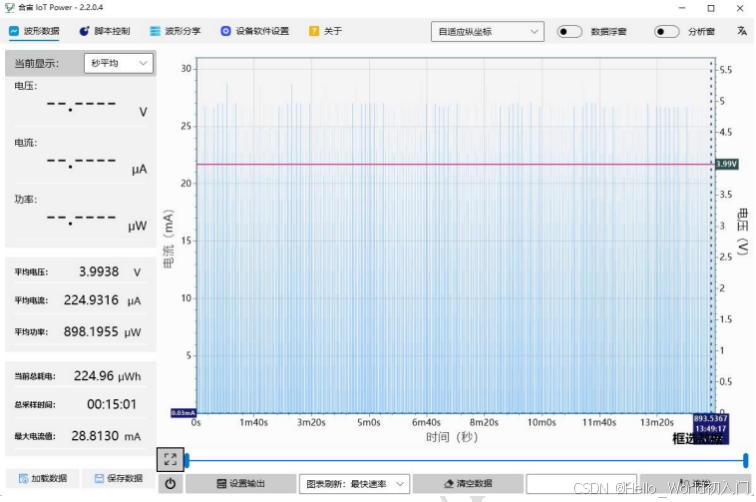Click the 0.03mA current marker label
The height and width of the screenshot is (502, 756).
[x=183, y=413]
